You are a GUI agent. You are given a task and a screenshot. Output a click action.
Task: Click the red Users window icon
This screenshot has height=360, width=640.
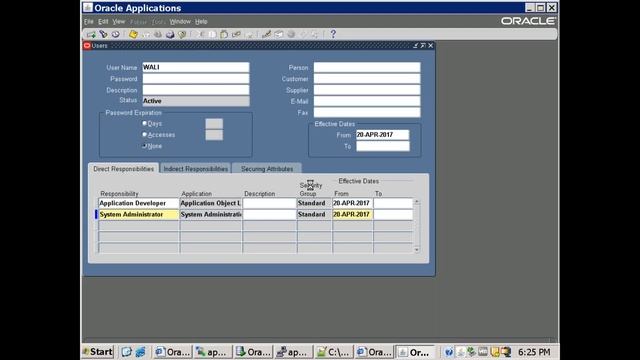87,46
